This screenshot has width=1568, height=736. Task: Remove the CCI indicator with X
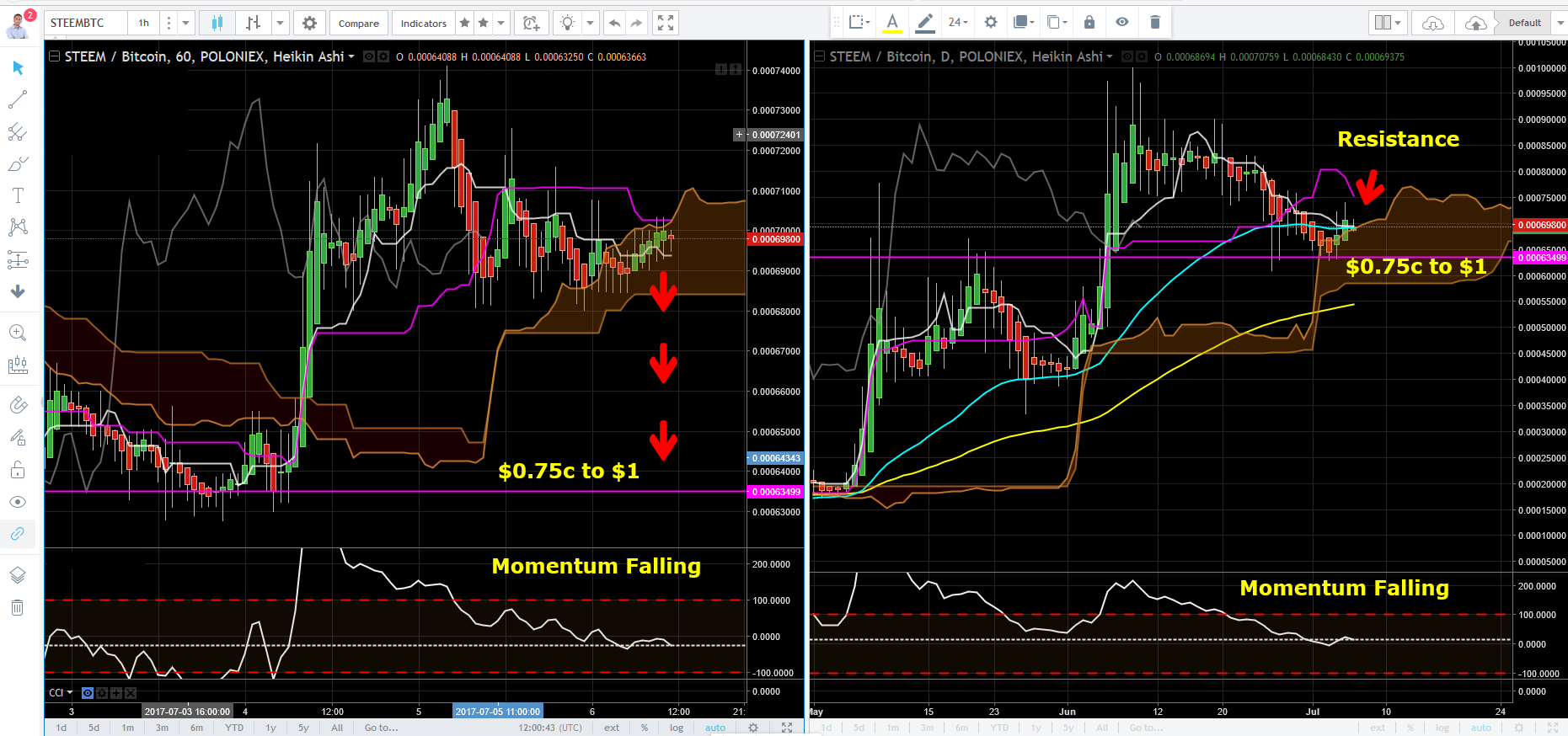pos(131,693)
